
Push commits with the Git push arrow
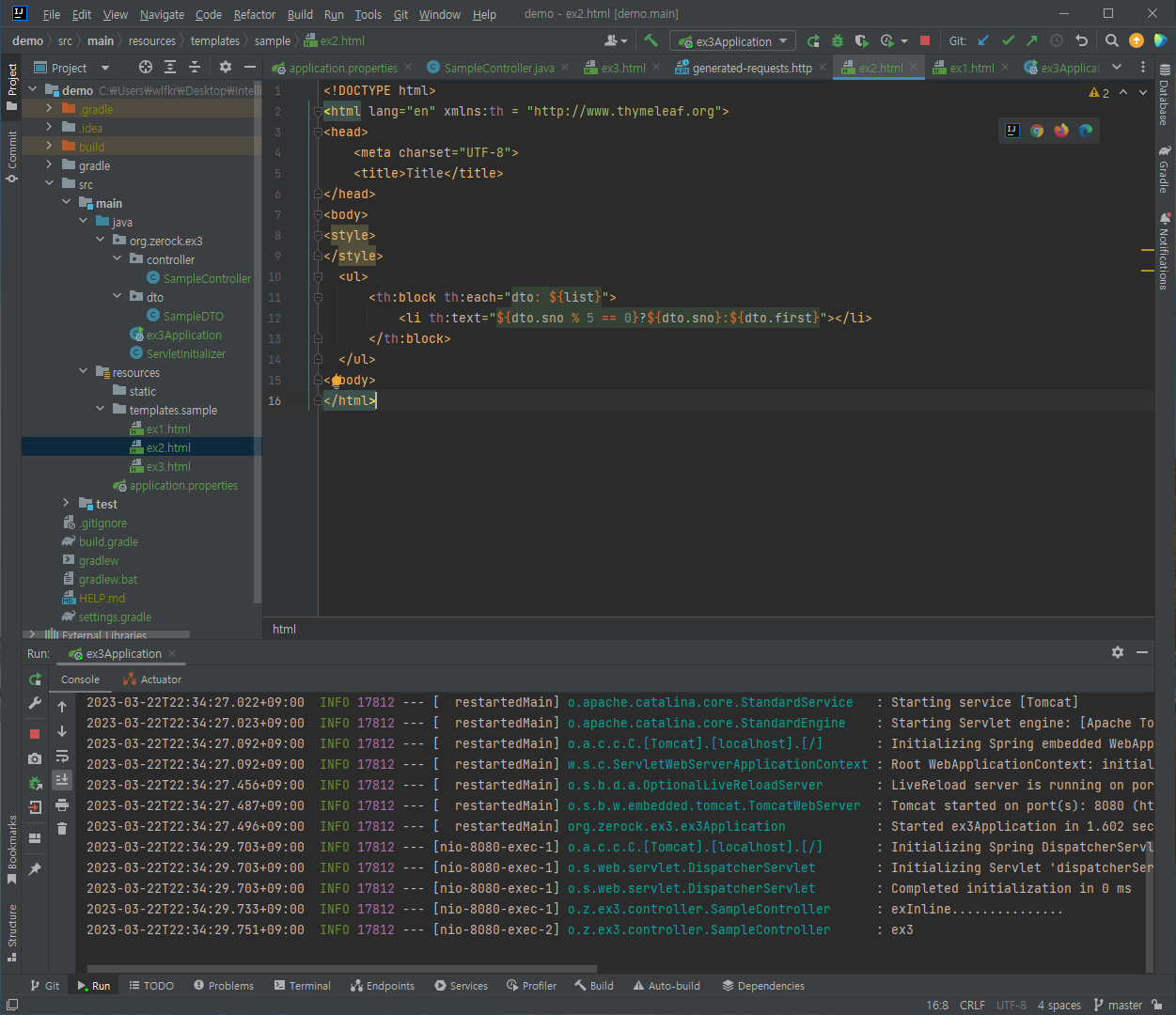pos(1032,40)
